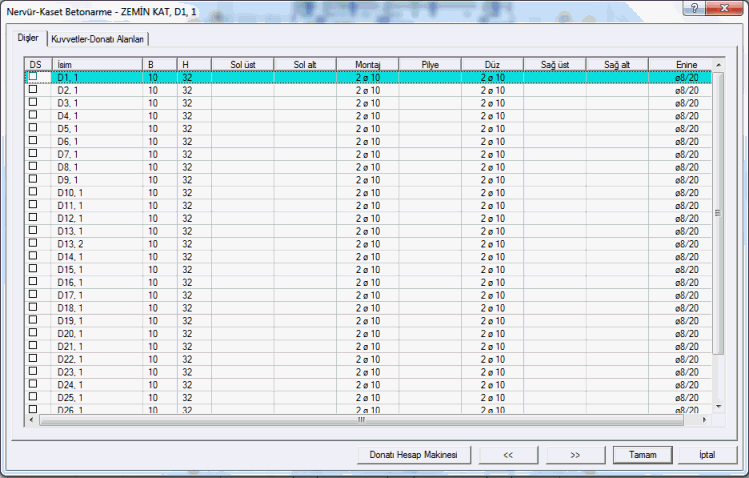Click the vertical scrollbar thumb
Image resolution: width=749 pixels, height=478 pixels.
(718, 213)
